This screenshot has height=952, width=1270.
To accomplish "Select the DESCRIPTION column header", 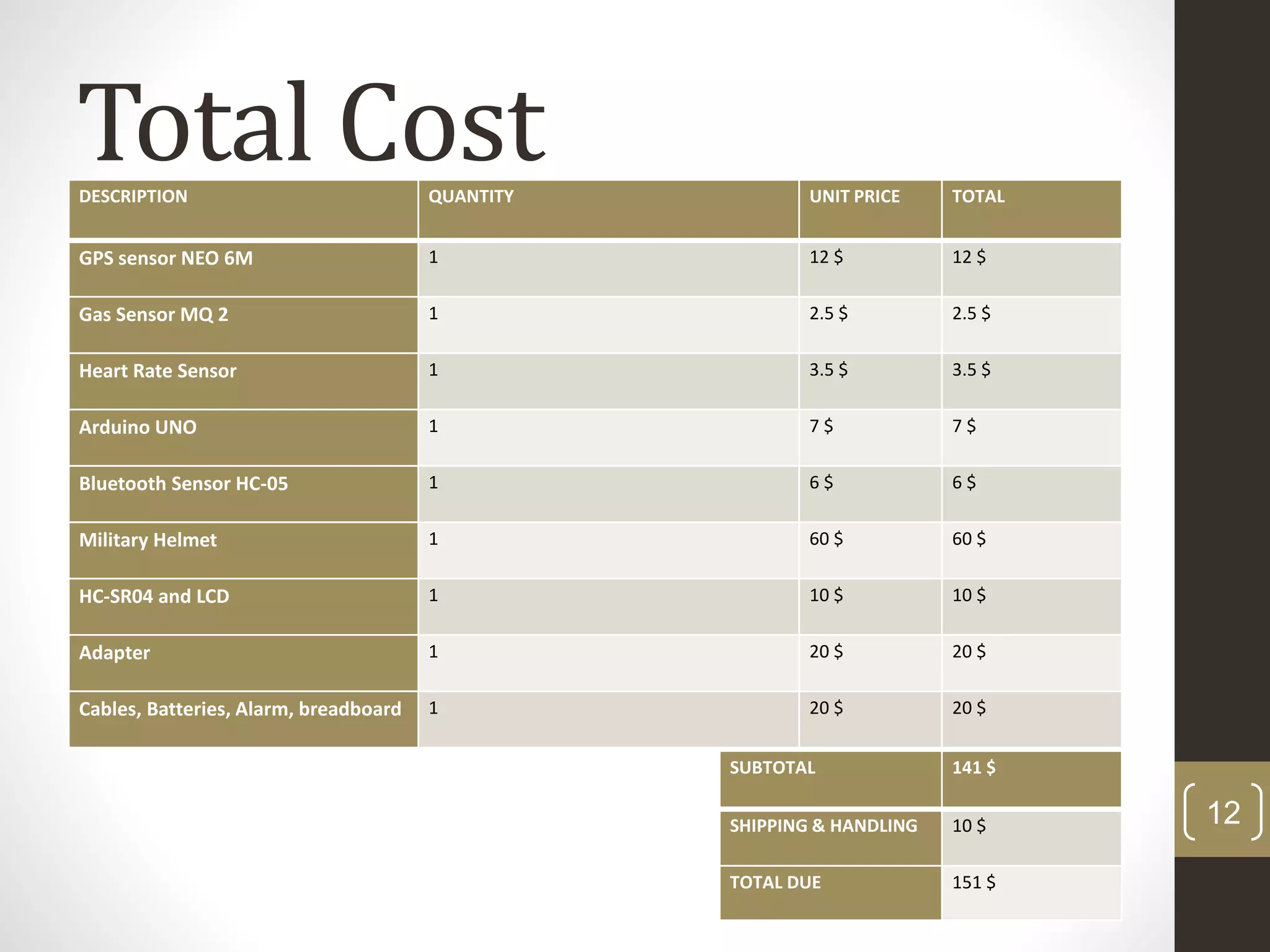I will point(133,197).
